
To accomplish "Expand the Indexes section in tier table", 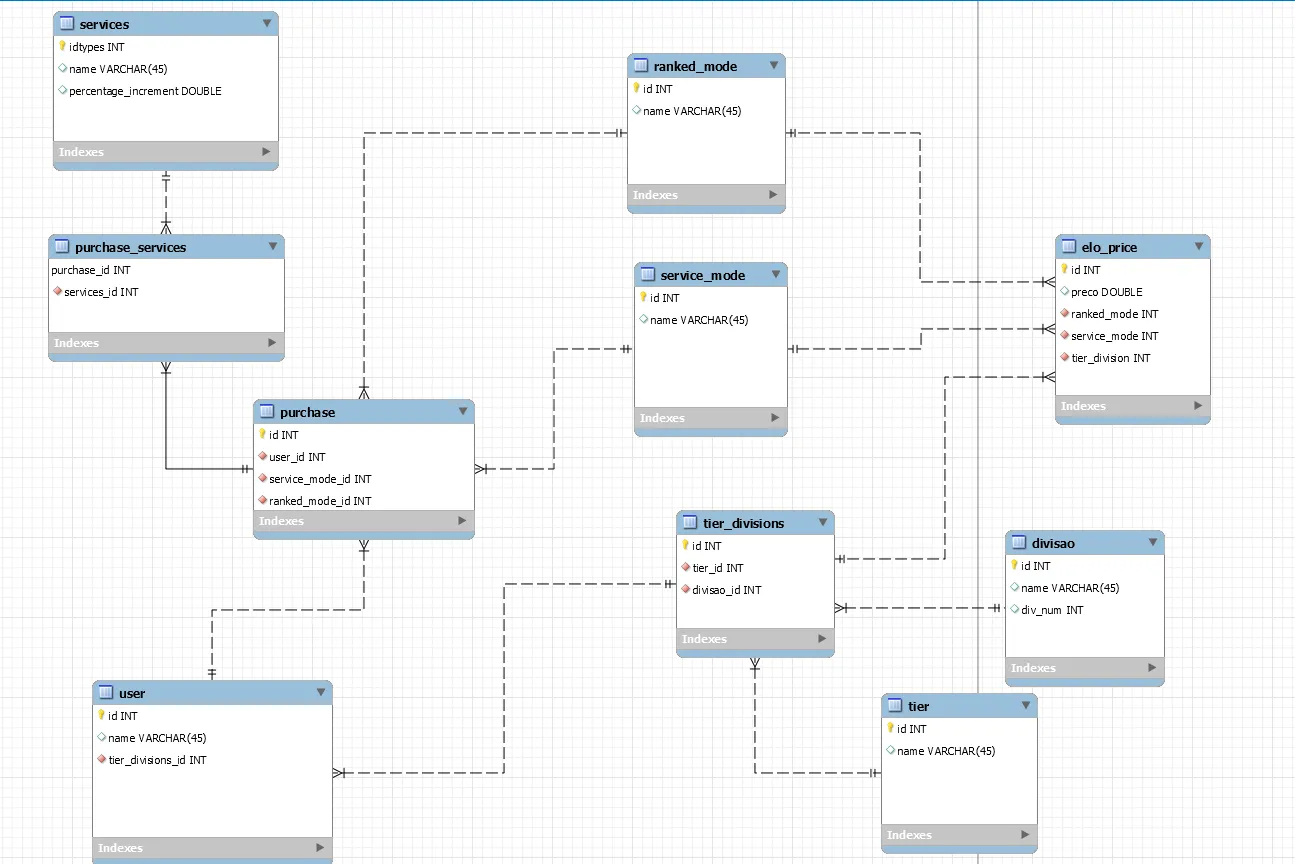I will [1024, 835].
